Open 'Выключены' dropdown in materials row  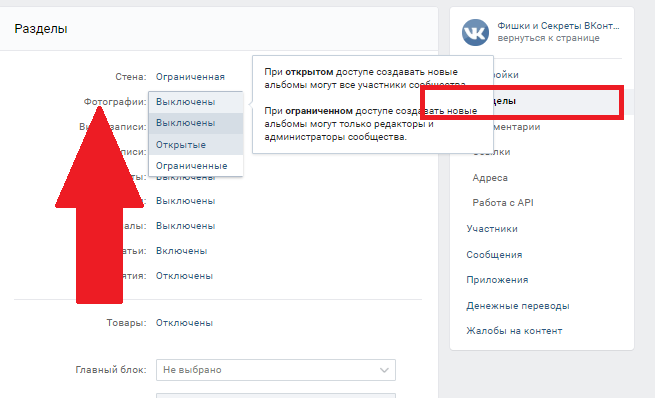[x=185, y=226]
